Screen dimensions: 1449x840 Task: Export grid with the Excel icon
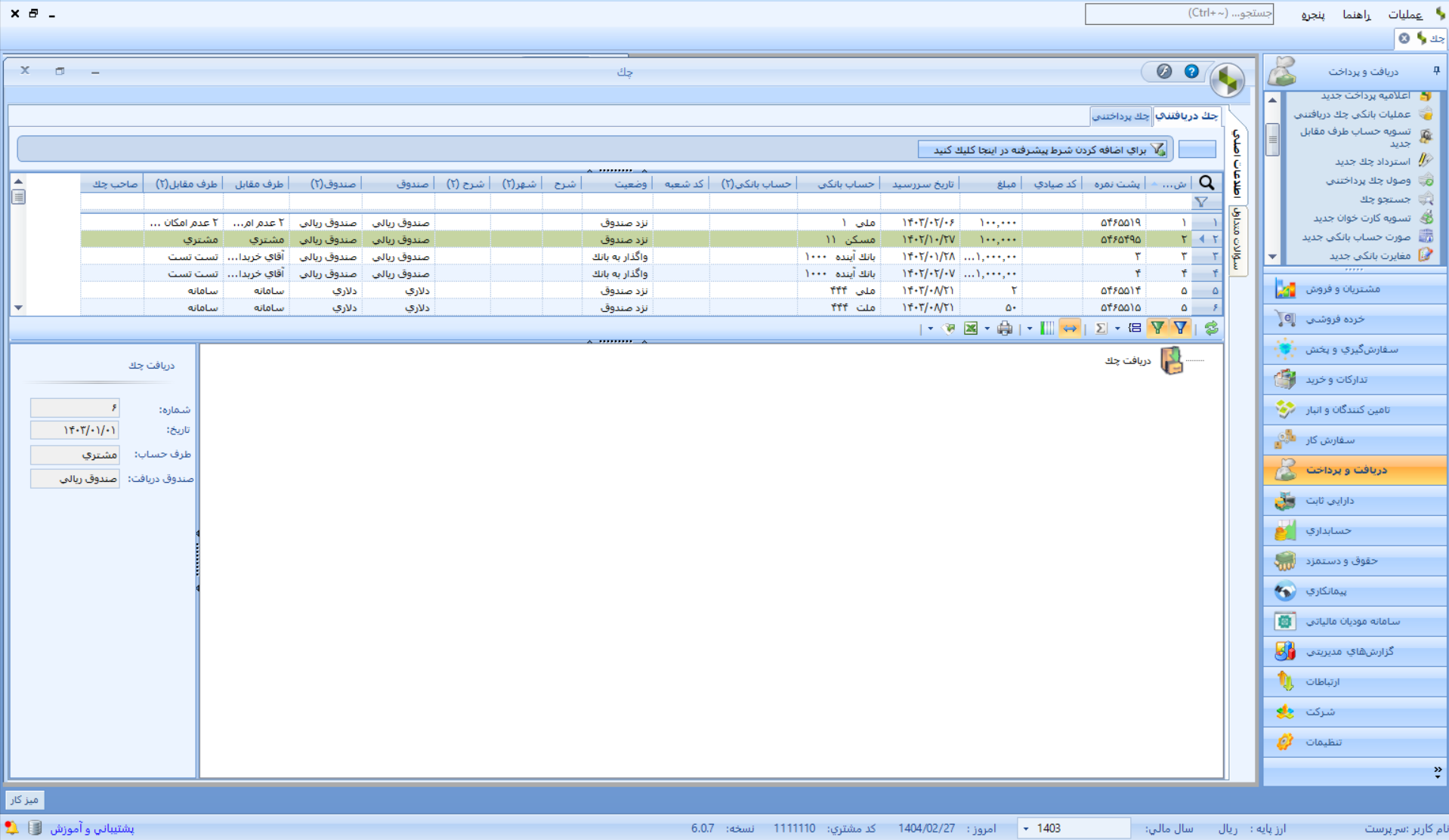[x=971, y=328]
